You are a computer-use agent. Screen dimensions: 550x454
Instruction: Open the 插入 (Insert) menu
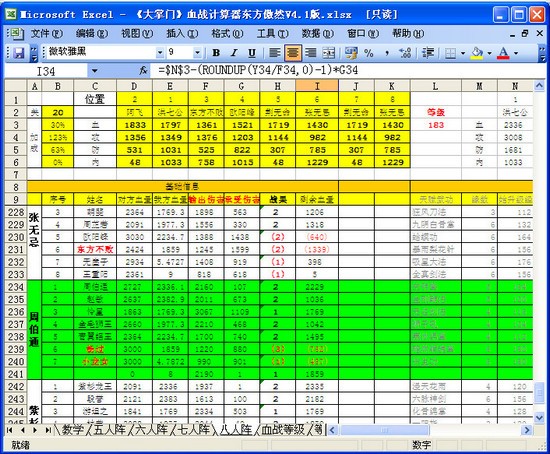click(x=182, y=34)
